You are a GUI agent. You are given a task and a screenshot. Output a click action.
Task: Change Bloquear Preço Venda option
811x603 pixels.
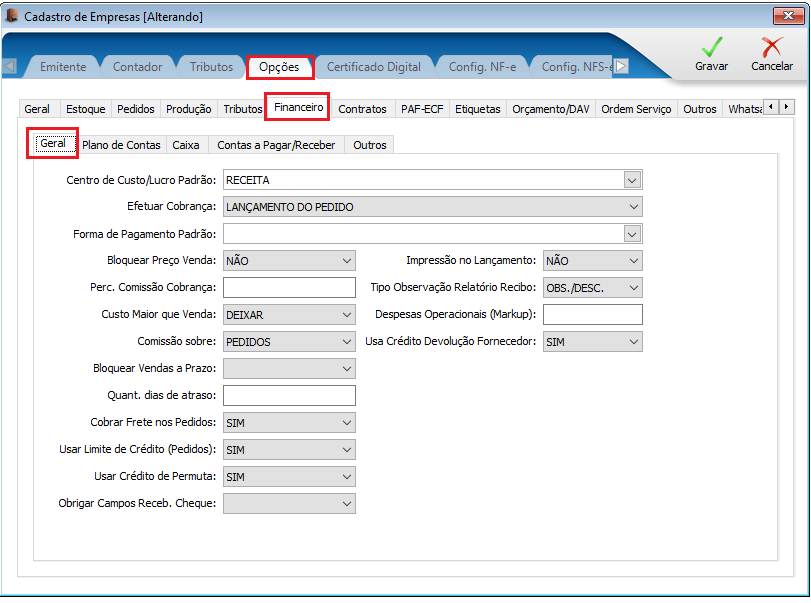[x=289, y=261]
